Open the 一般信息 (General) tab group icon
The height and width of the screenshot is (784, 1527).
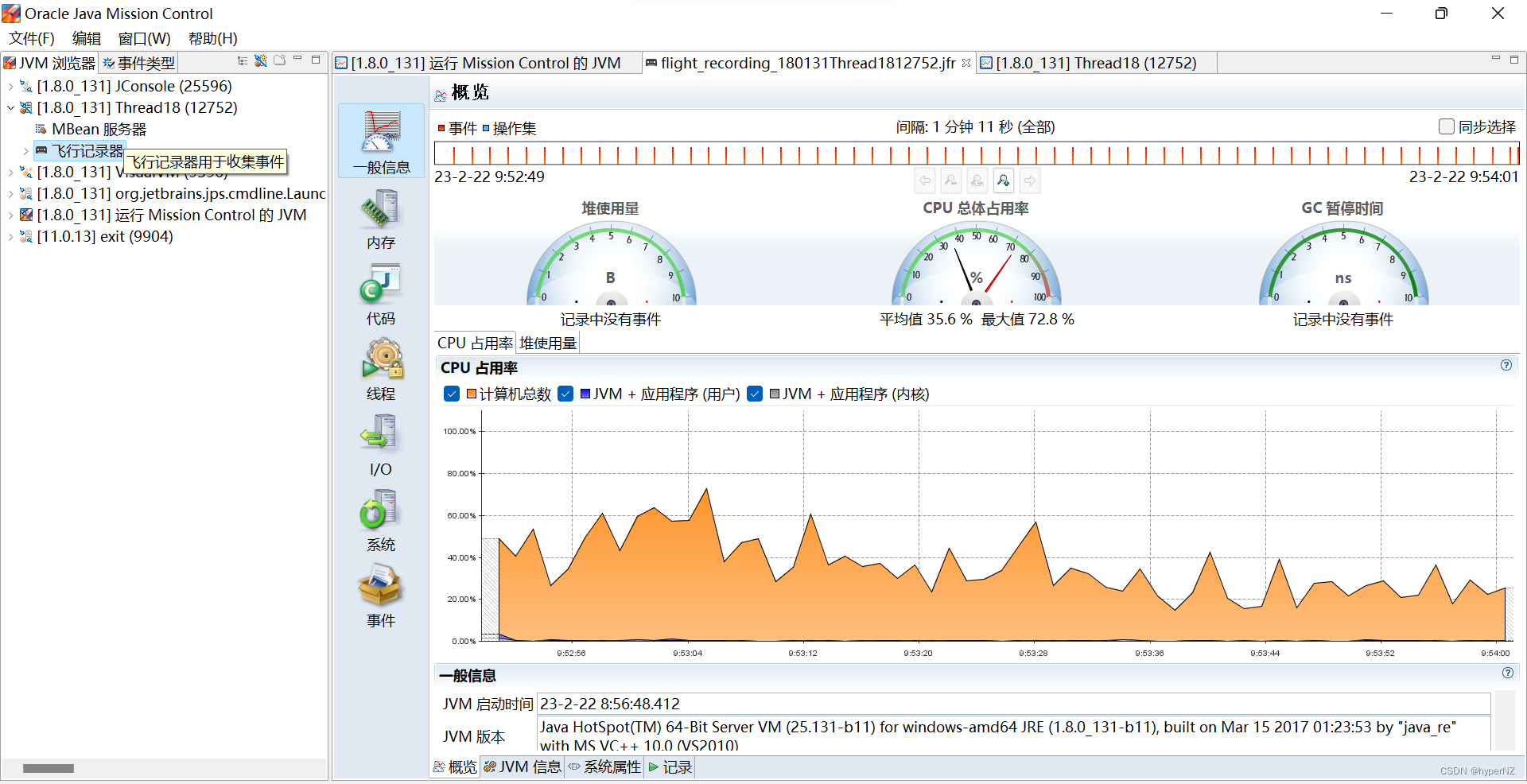[381, 140]
